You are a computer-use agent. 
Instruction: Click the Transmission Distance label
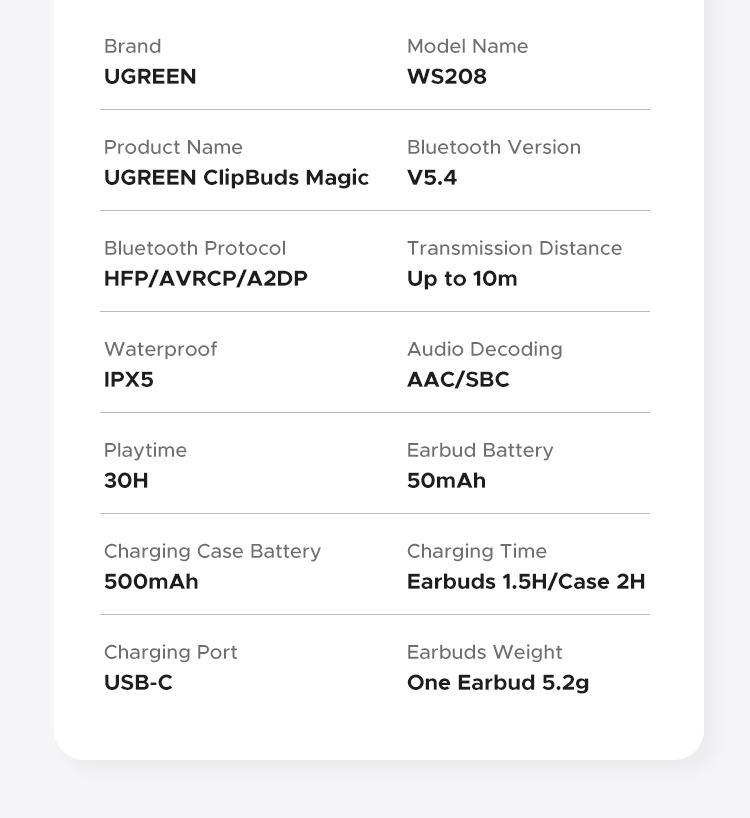coord(514,248)
